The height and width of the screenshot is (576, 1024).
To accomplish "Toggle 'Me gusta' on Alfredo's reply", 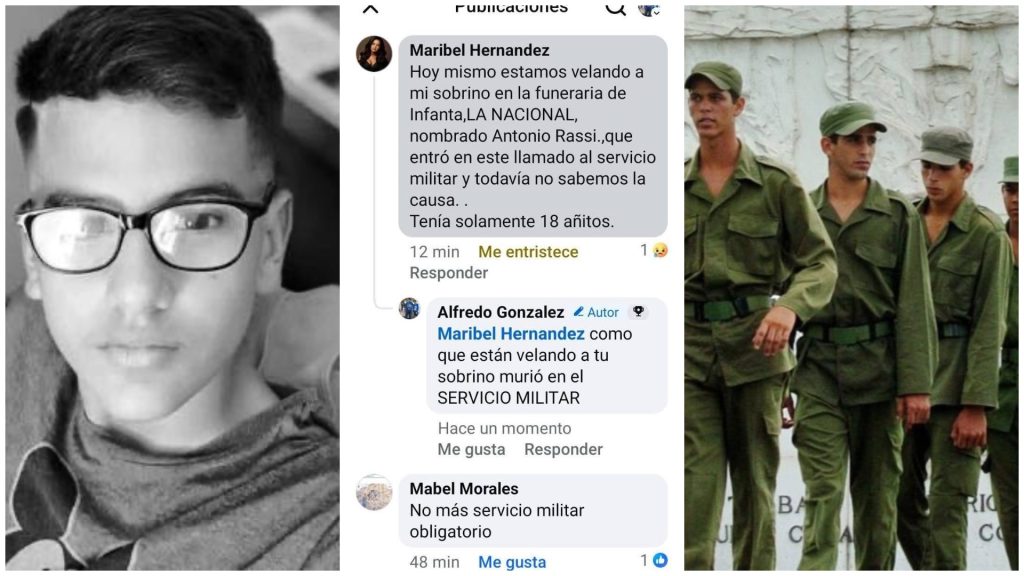I will 471,449.
